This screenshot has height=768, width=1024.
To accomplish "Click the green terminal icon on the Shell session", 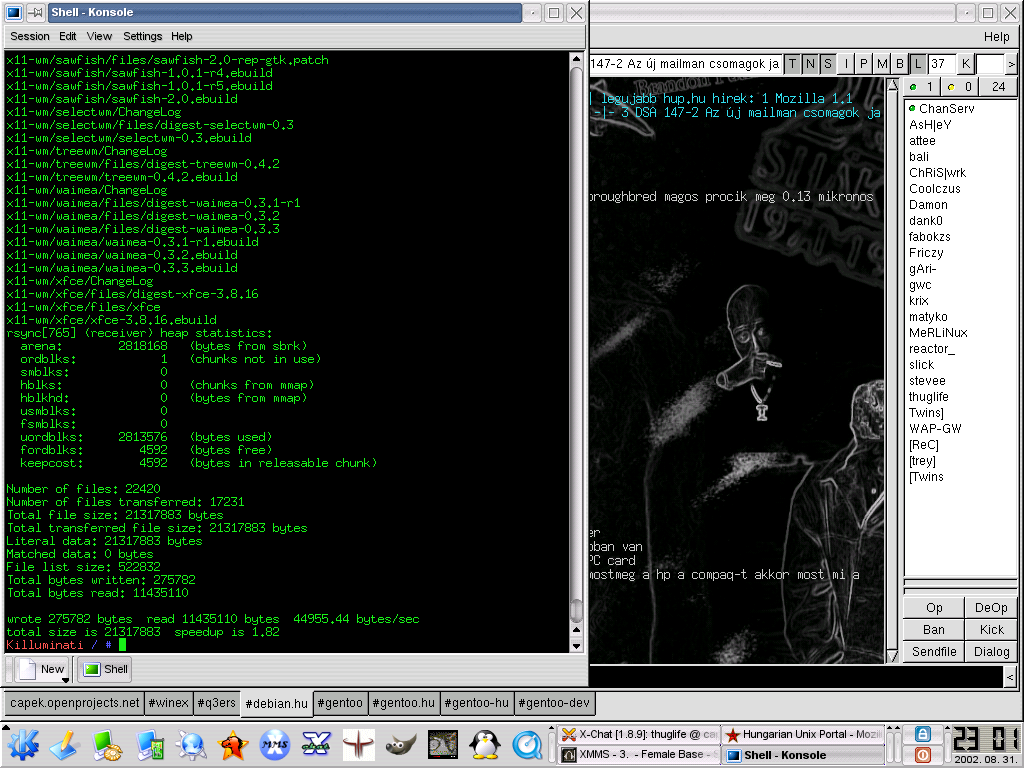I will tap(92, 669).
